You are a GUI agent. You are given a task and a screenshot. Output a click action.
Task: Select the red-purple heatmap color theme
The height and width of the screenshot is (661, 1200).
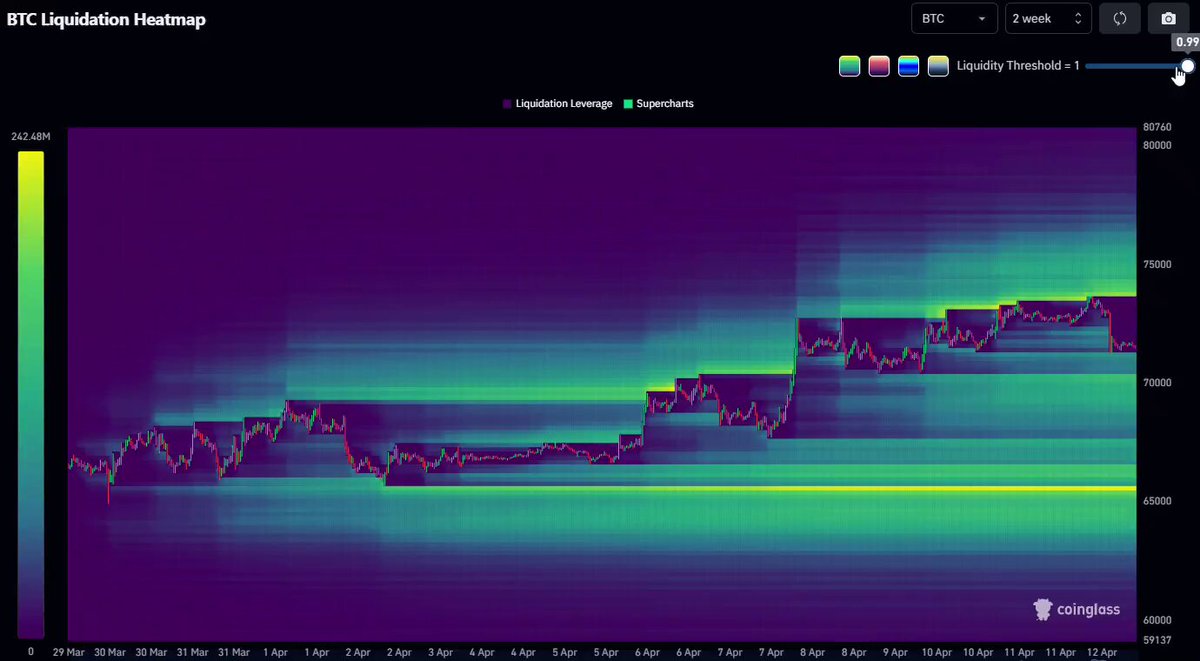tap(879, 67)
